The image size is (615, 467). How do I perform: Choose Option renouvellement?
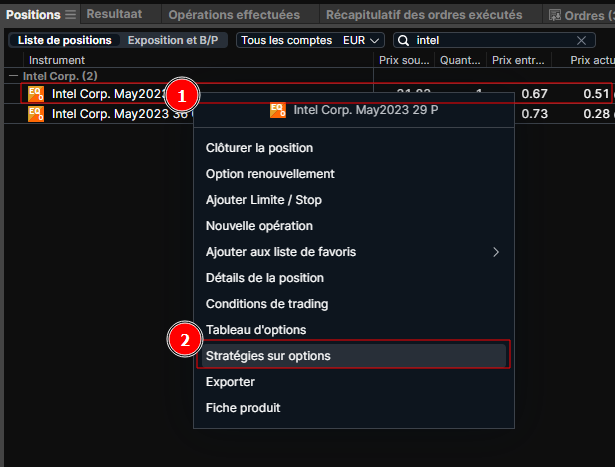coord(354,174)
